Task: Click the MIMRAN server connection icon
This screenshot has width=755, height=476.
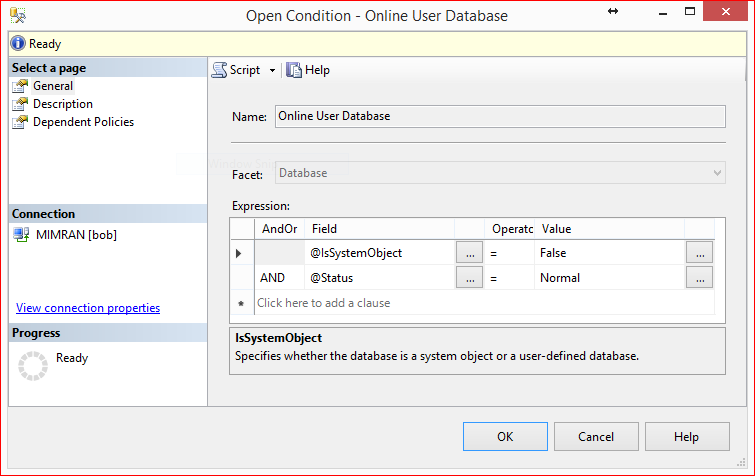Action: coord(21,233)
